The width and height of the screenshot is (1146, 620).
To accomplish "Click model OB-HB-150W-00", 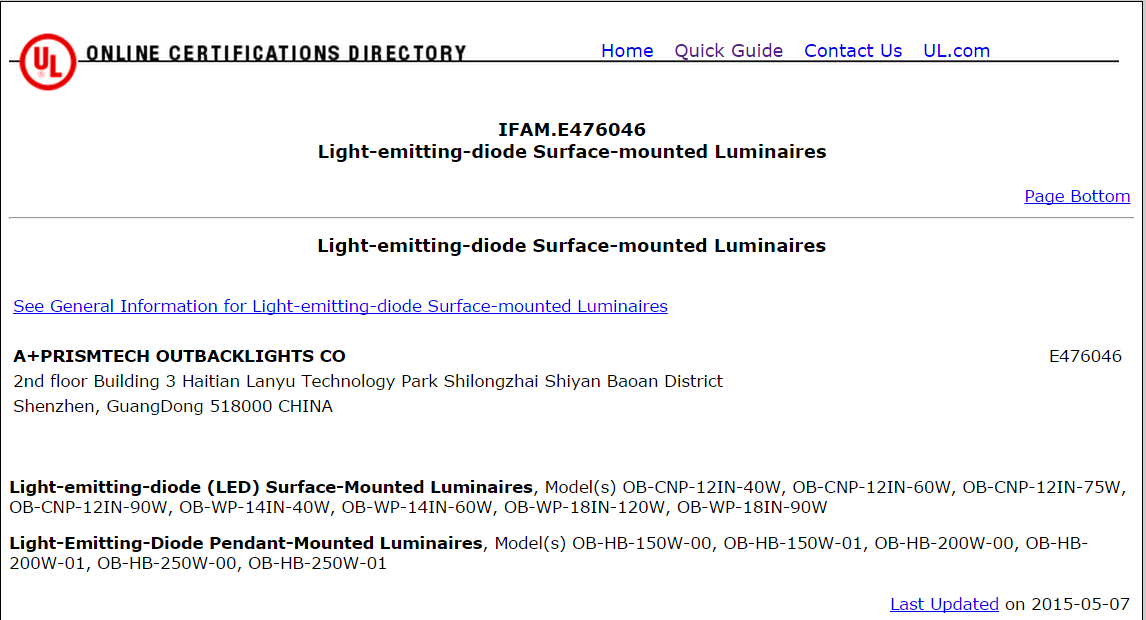I will [642, 543].
